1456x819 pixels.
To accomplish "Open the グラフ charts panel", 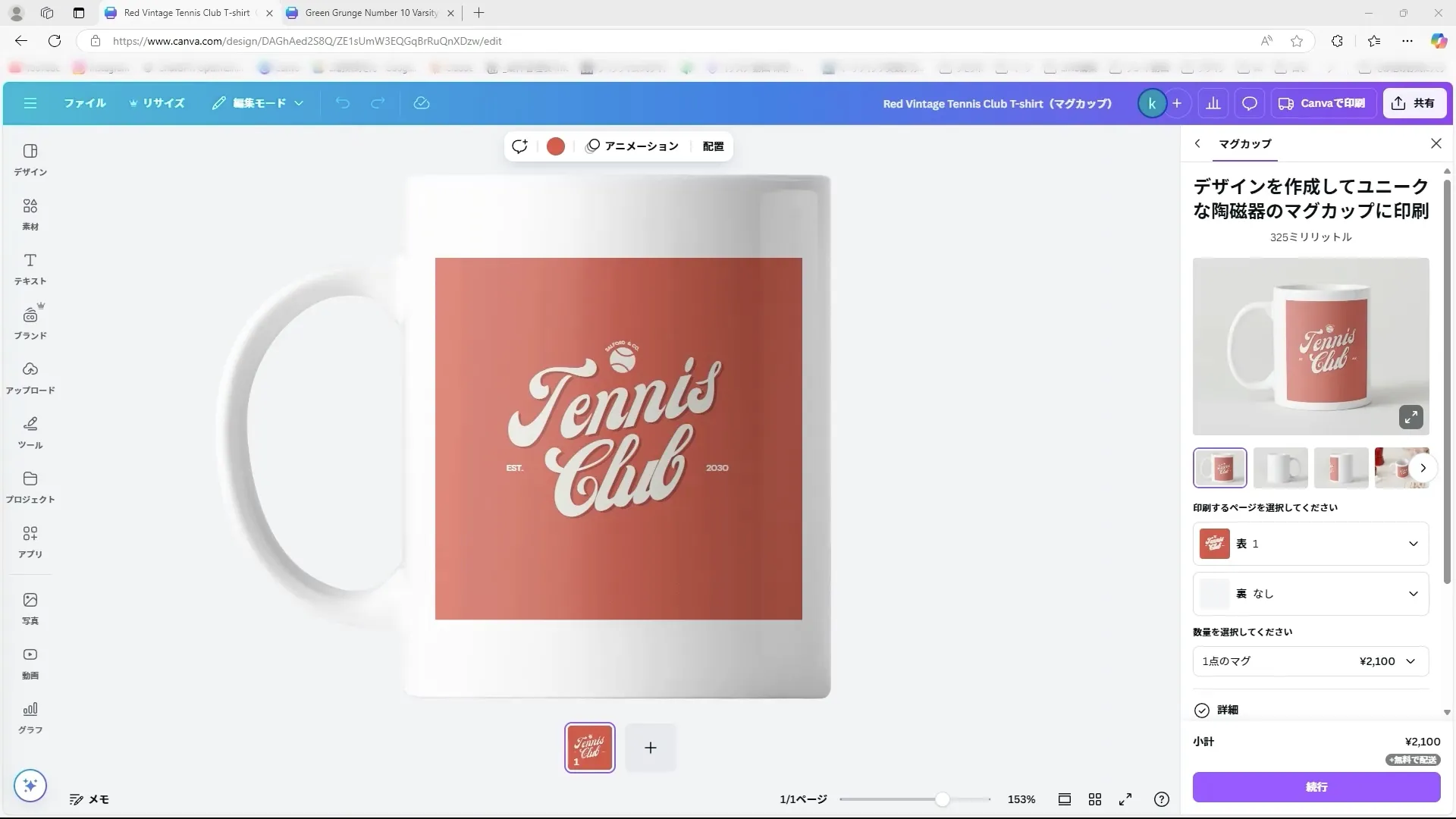I will point(30,717).
